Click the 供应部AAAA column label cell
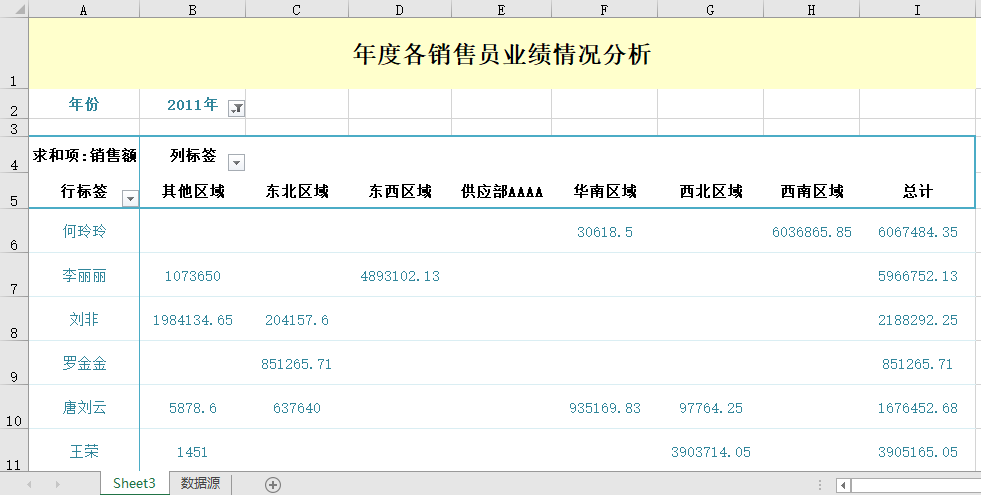Screen dimensions: 981x495 click(x=501, y=192)
